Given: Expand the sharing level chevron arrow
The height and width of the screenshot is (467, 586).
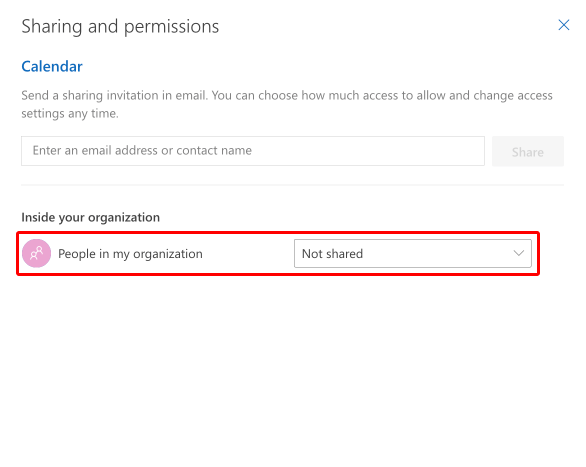Looking at the screenshot, I should click(x=518, y=253).
